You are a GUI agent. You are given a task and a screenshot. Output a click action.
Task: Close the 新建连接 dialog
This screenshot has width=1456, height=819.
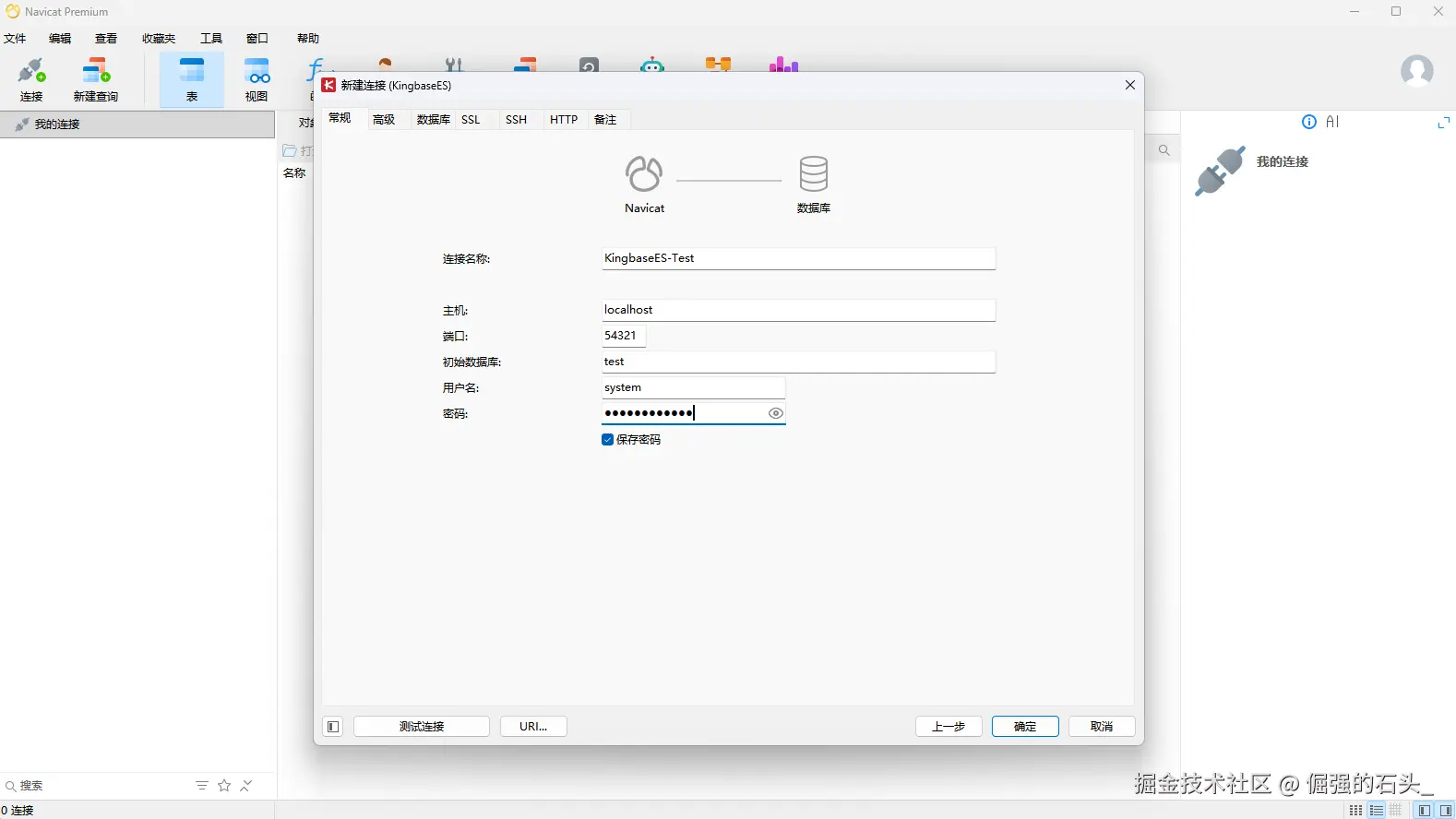[1130, 85]
